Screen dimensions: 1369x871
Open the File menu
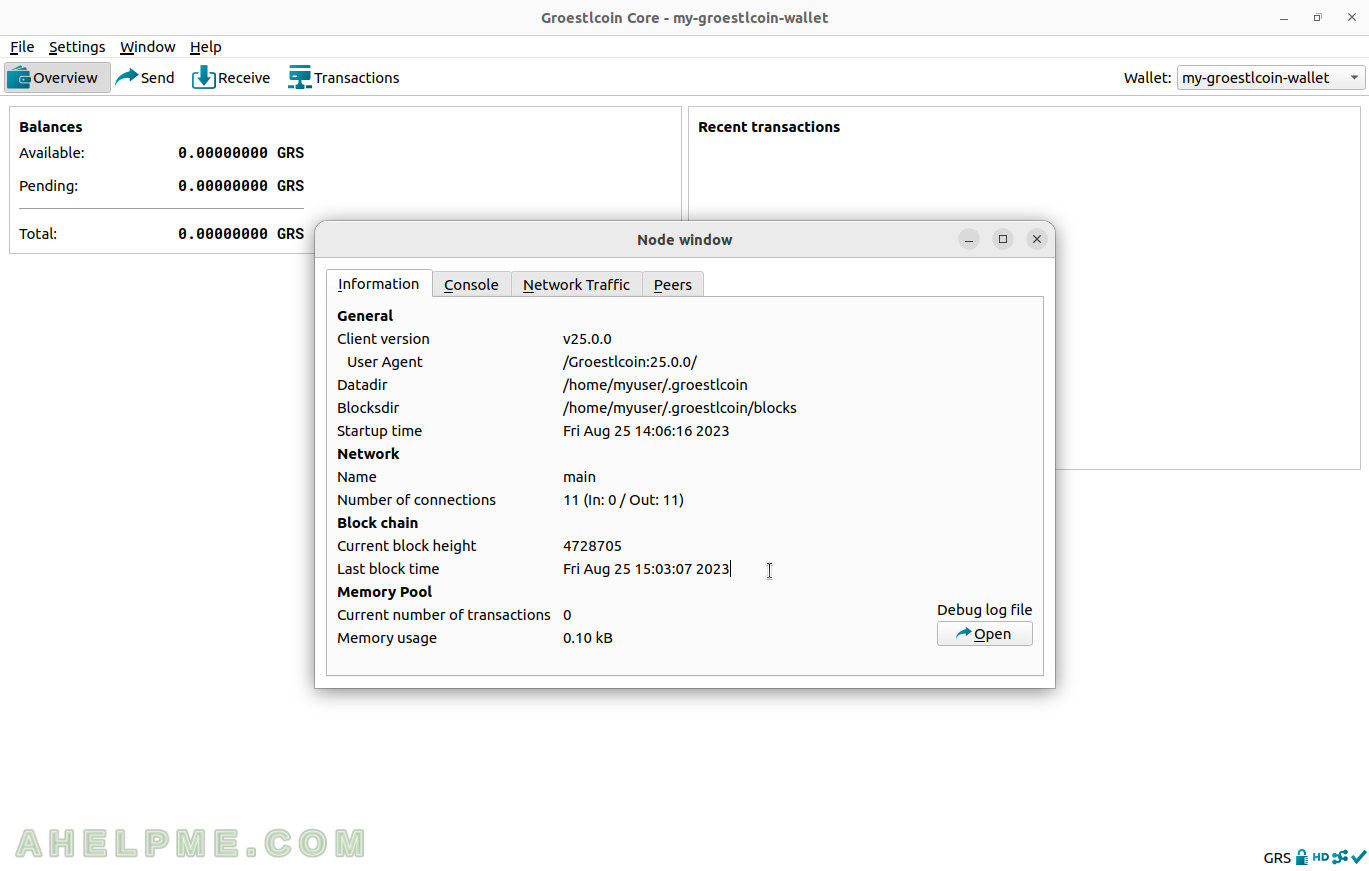pyautogui.click(x=22, y=47)
